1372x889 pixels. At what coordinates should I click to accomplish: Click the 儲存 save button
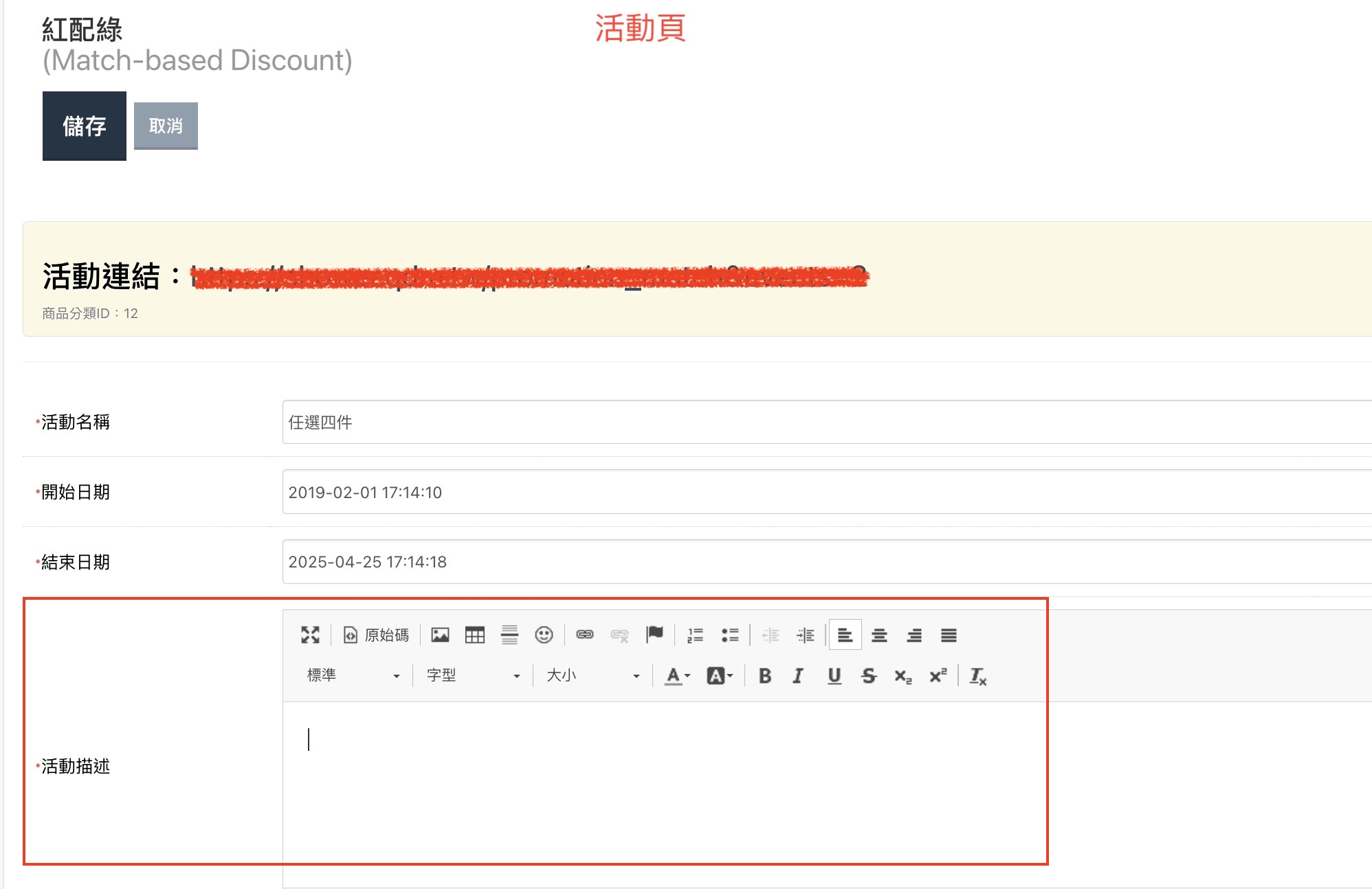[x=85, y=126]
